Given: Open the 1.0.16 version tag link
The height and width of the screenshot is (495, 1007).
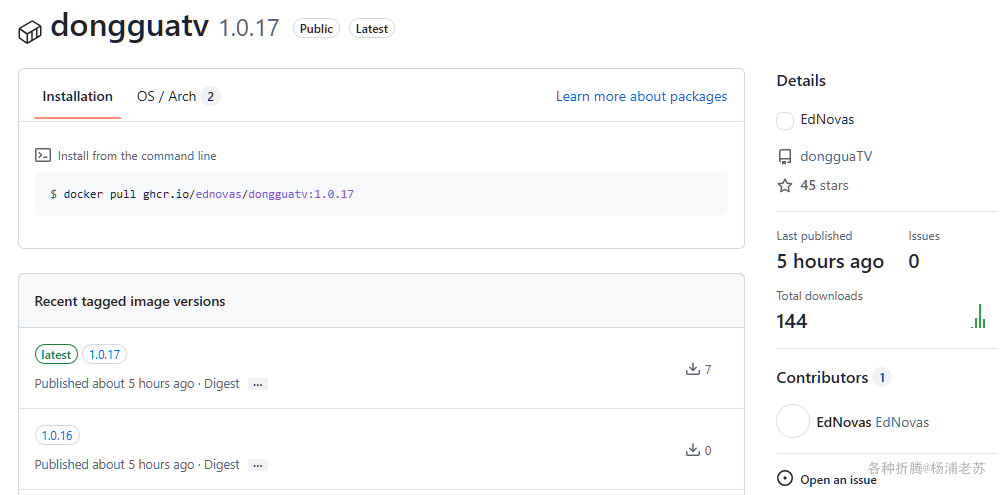Looking at the screenshot, I should (x=57, y=435).
